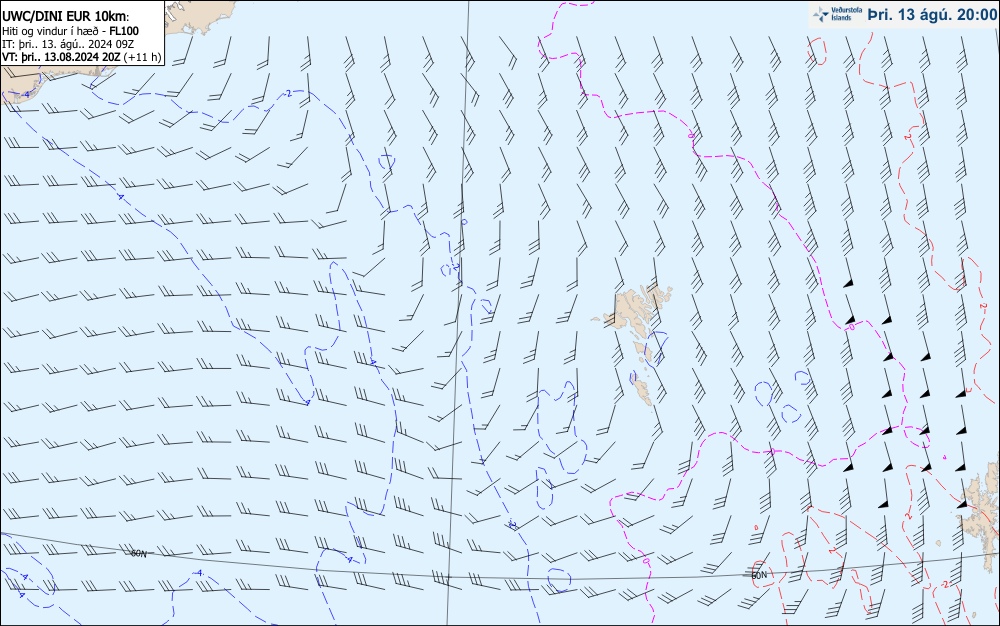The image size is (1000, 626).
Task: Click the 'VT: þri.. 13.08.2024 20Z (+11 h)' line
Action: (82, 57)
